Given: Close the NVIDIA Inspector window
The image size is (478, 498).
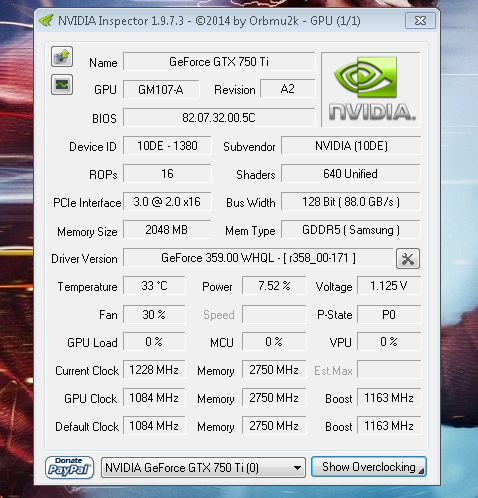Looking at the screenshot, I should [x=420, y=21].
